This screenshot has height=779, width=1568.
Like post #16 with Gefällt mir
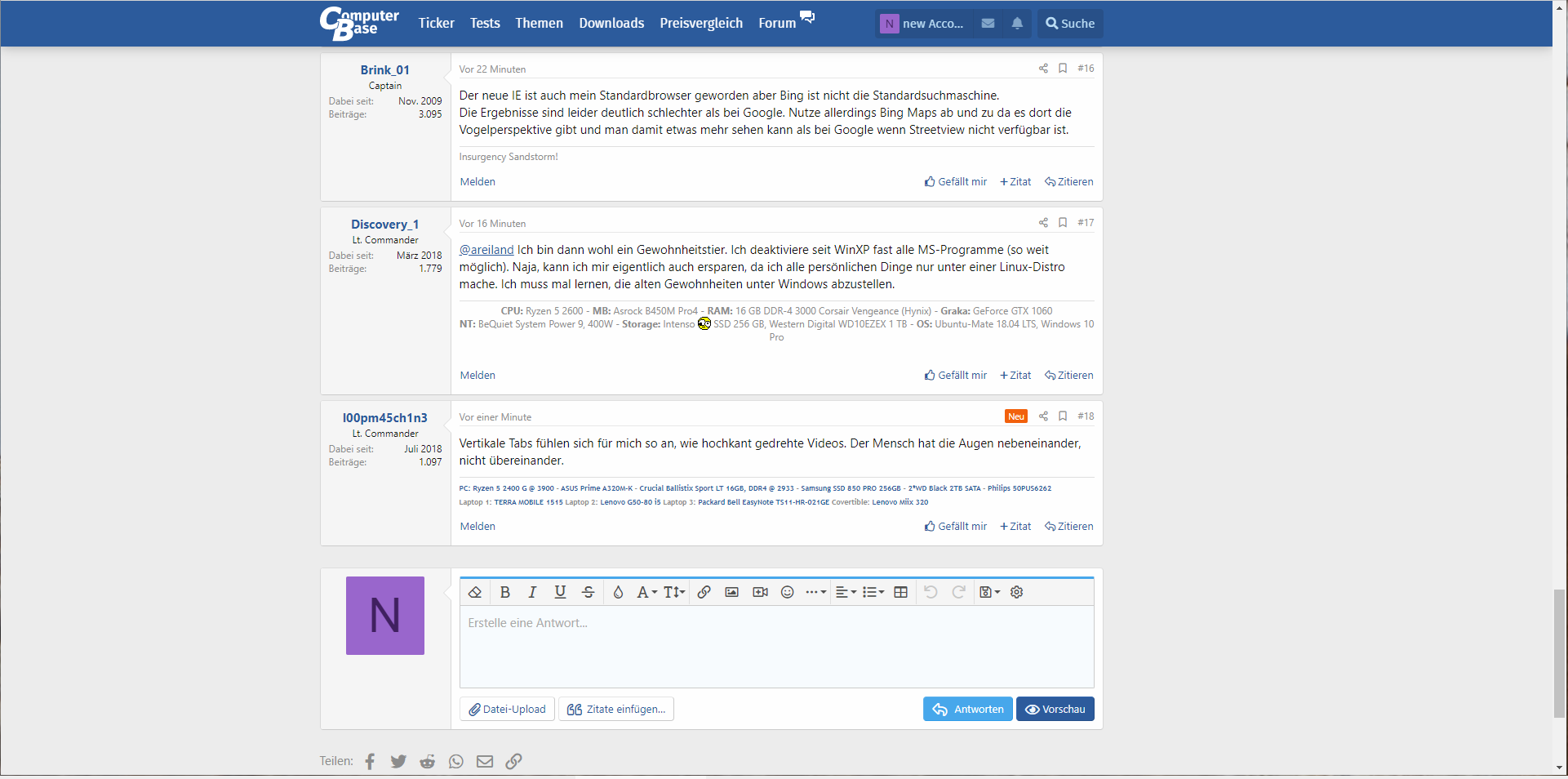[x=956, y=181]
